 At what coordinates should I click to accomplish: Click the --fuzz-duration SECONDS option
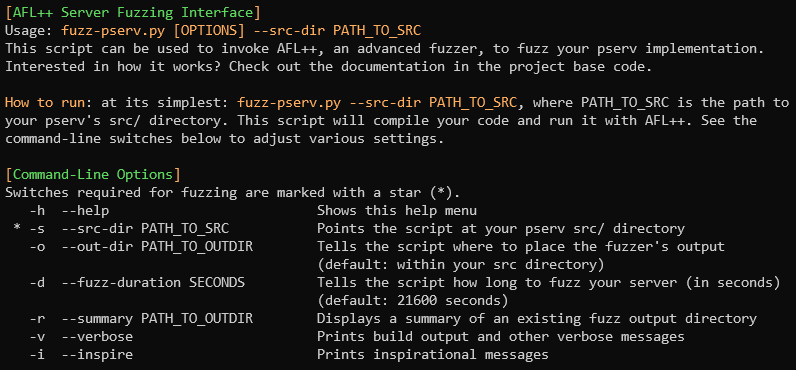coord(153,283)
